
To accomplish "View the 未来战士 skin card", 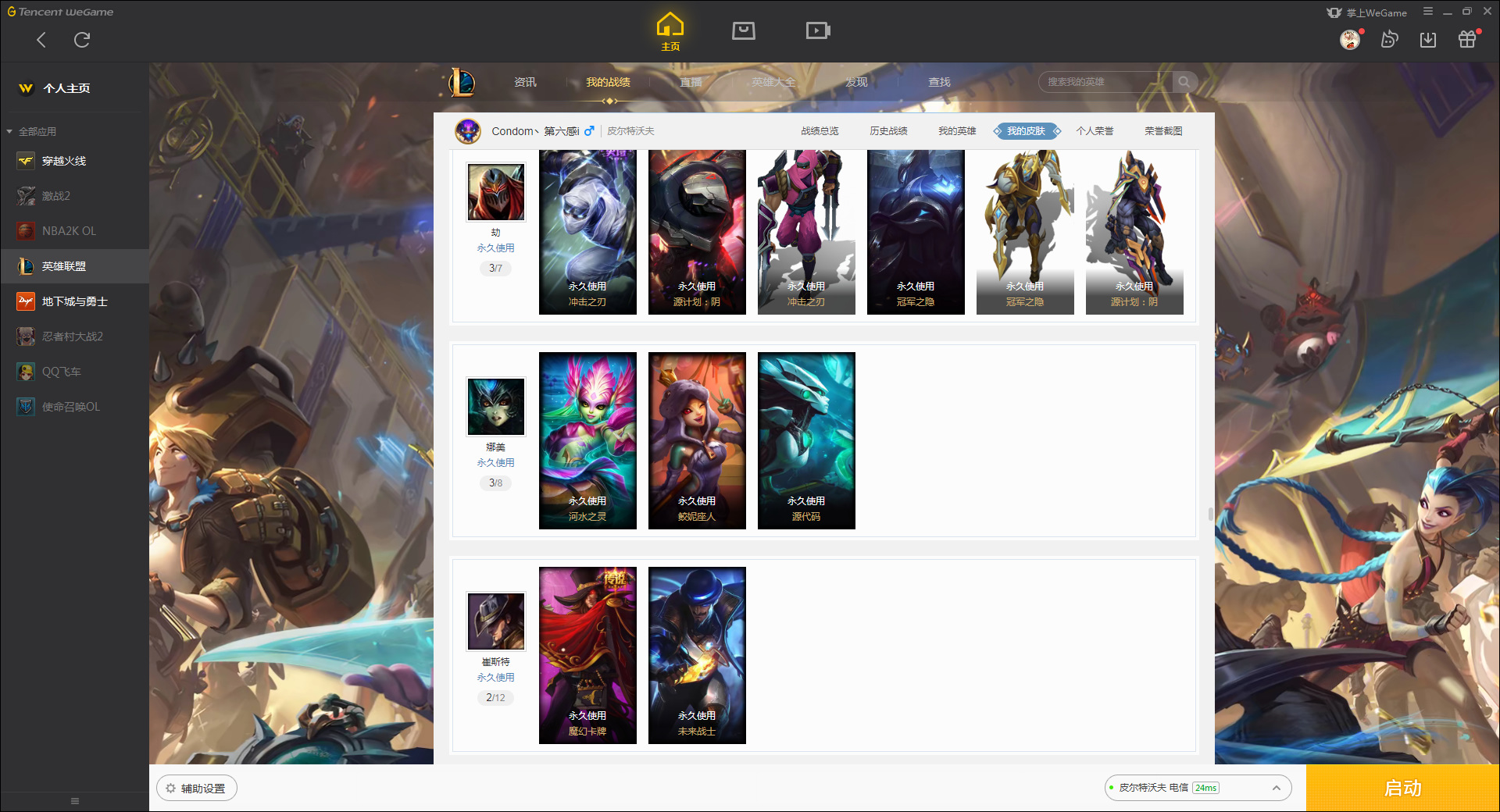I will click(x=697, y=655).
